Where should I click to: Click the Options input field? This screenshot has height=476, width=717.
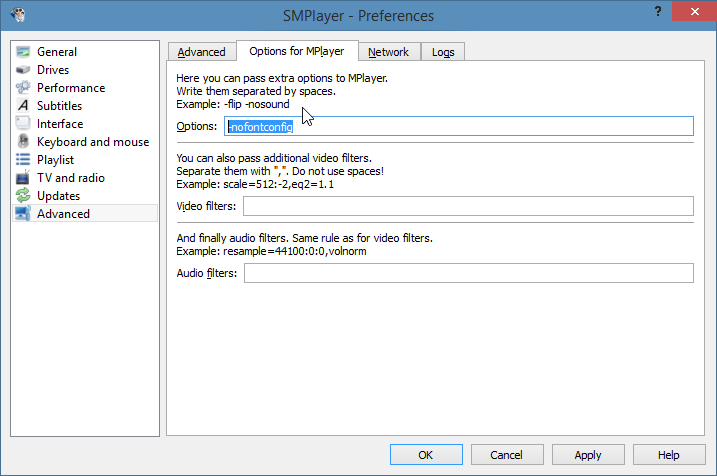pyautogui.click(x=459, y=126)
